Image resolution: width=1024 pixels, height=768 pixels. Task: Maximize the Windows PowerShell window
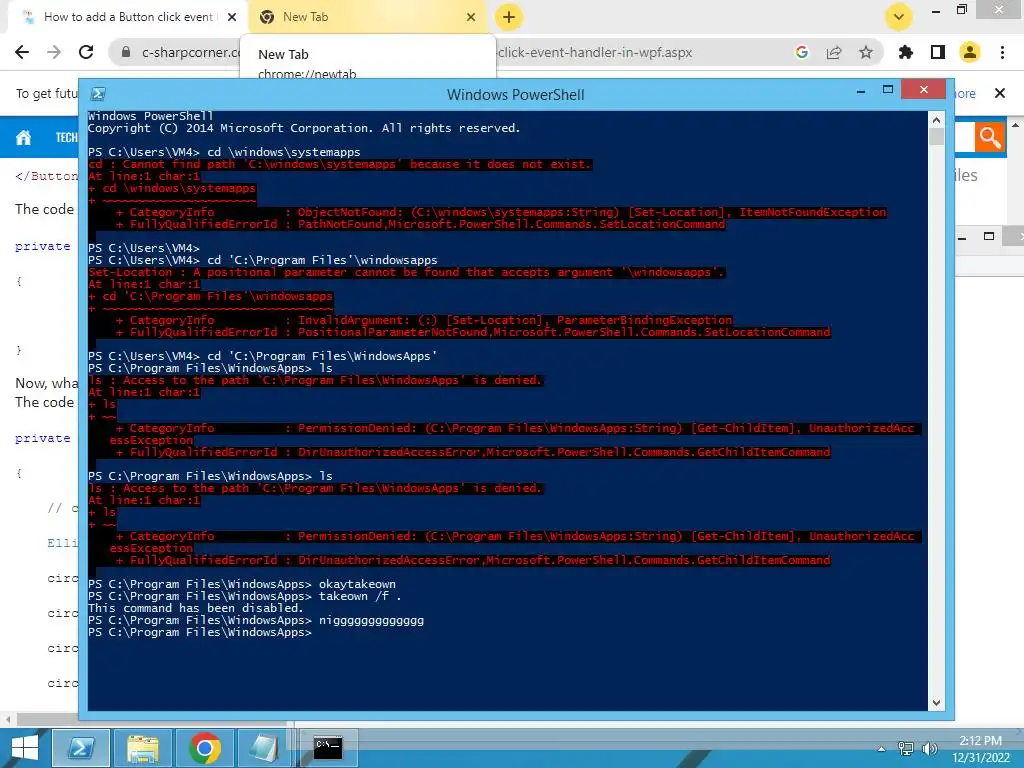tap(888, 89)
